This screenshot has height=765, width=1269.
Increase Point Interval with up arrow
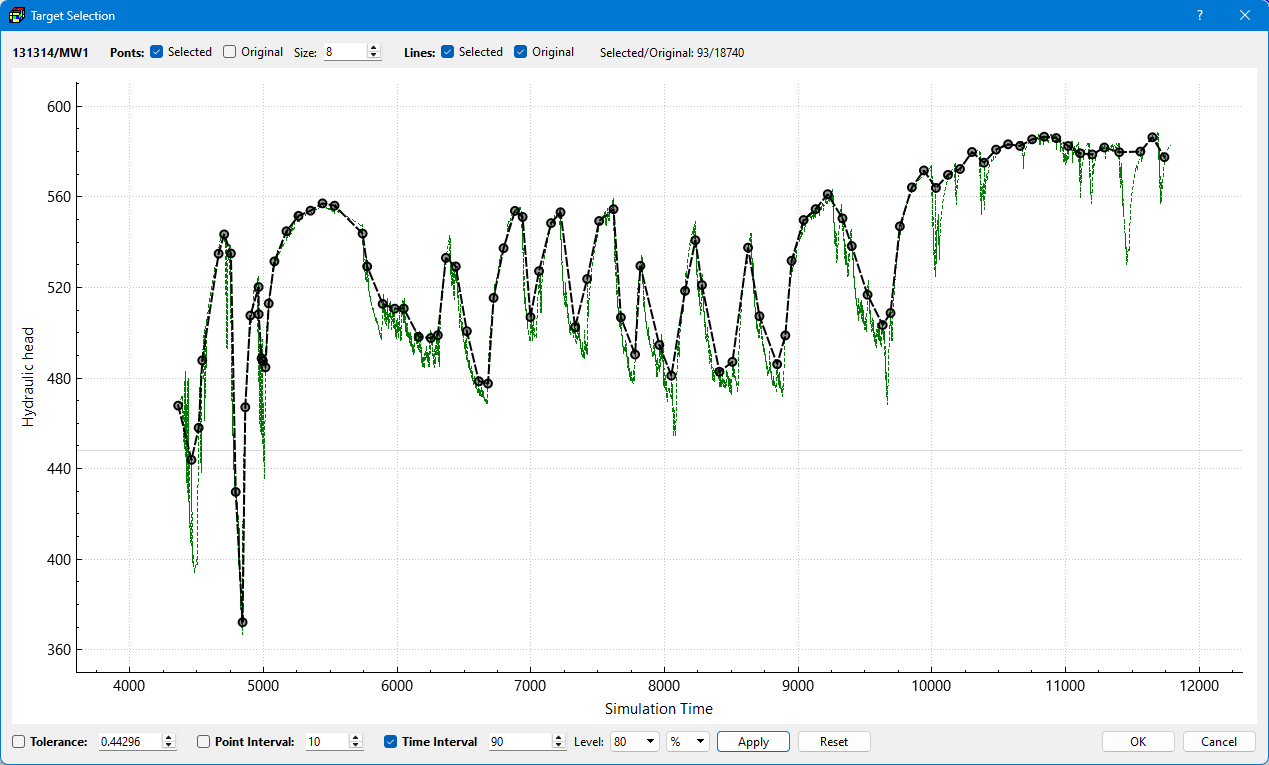356,738
